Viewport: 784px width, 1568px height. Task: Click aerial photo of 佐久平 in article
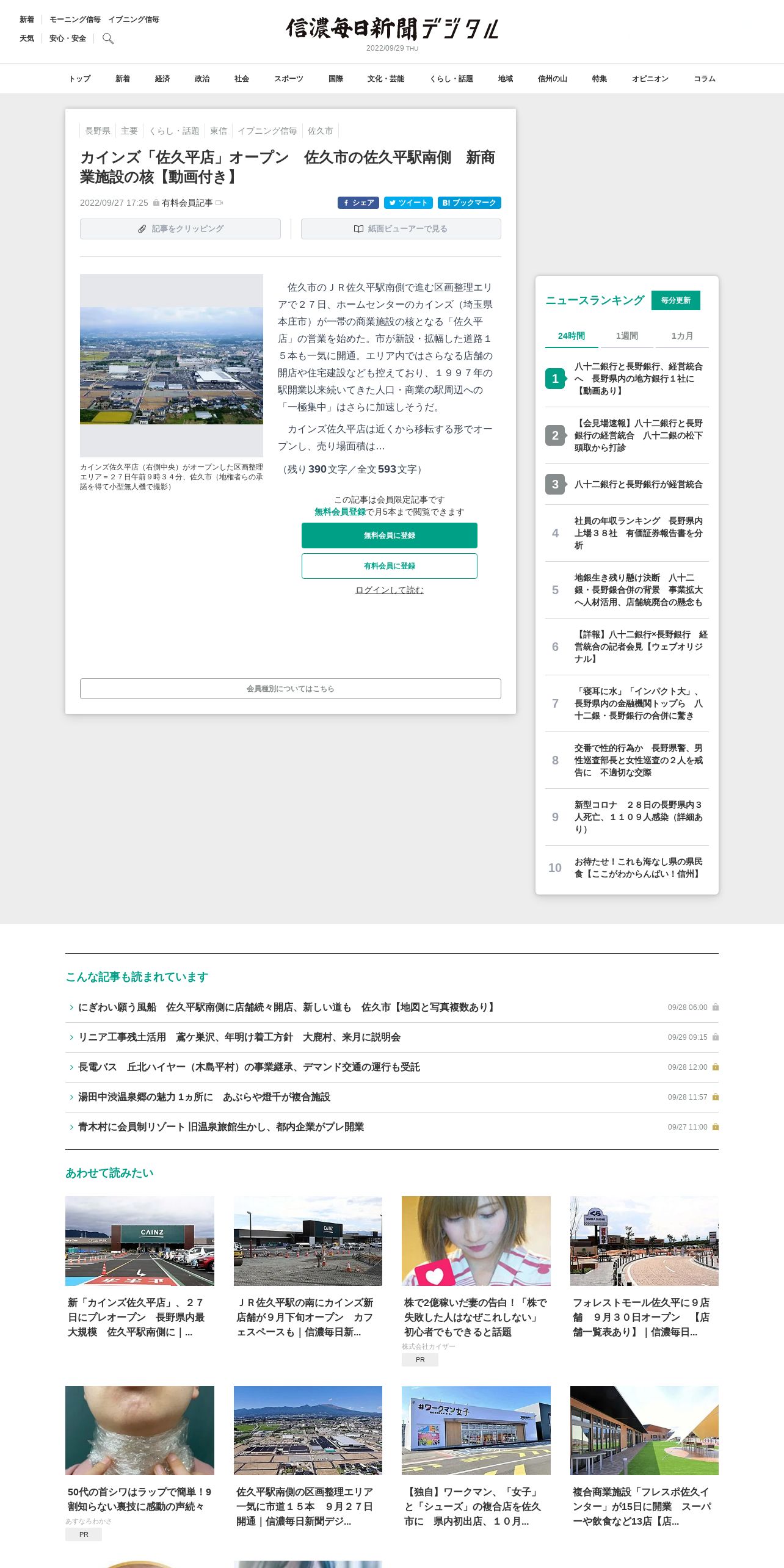pyautogui.click(x=172, y=365)
